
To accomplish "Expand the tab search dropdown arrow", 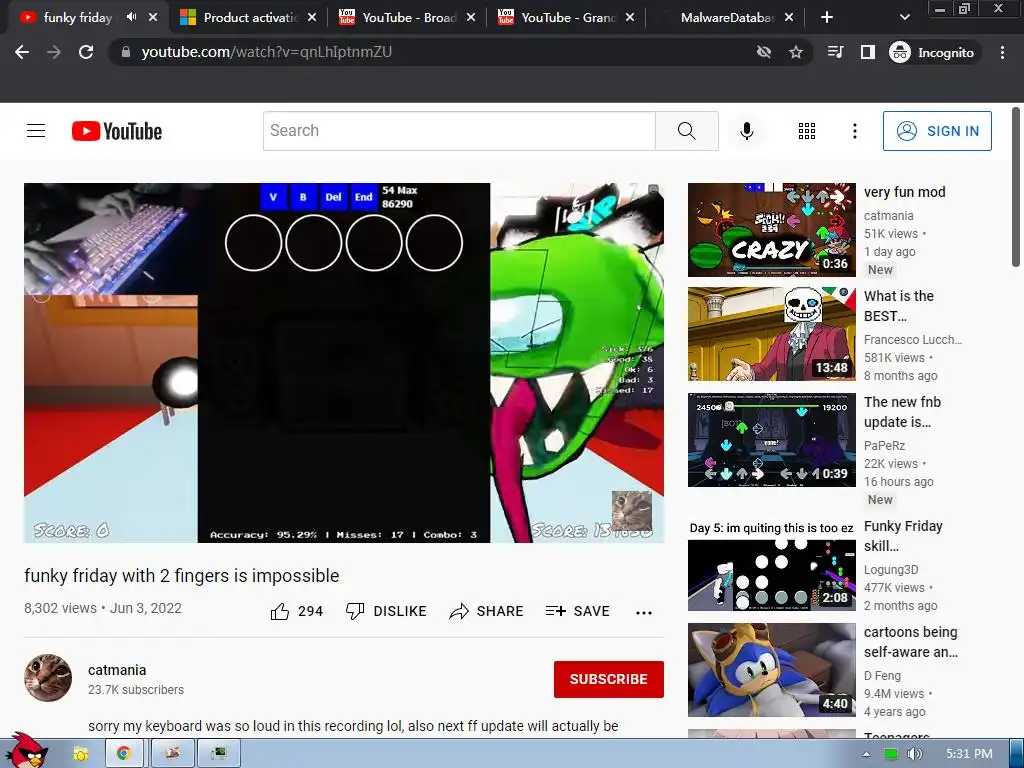I will click(x=904, y=18).
